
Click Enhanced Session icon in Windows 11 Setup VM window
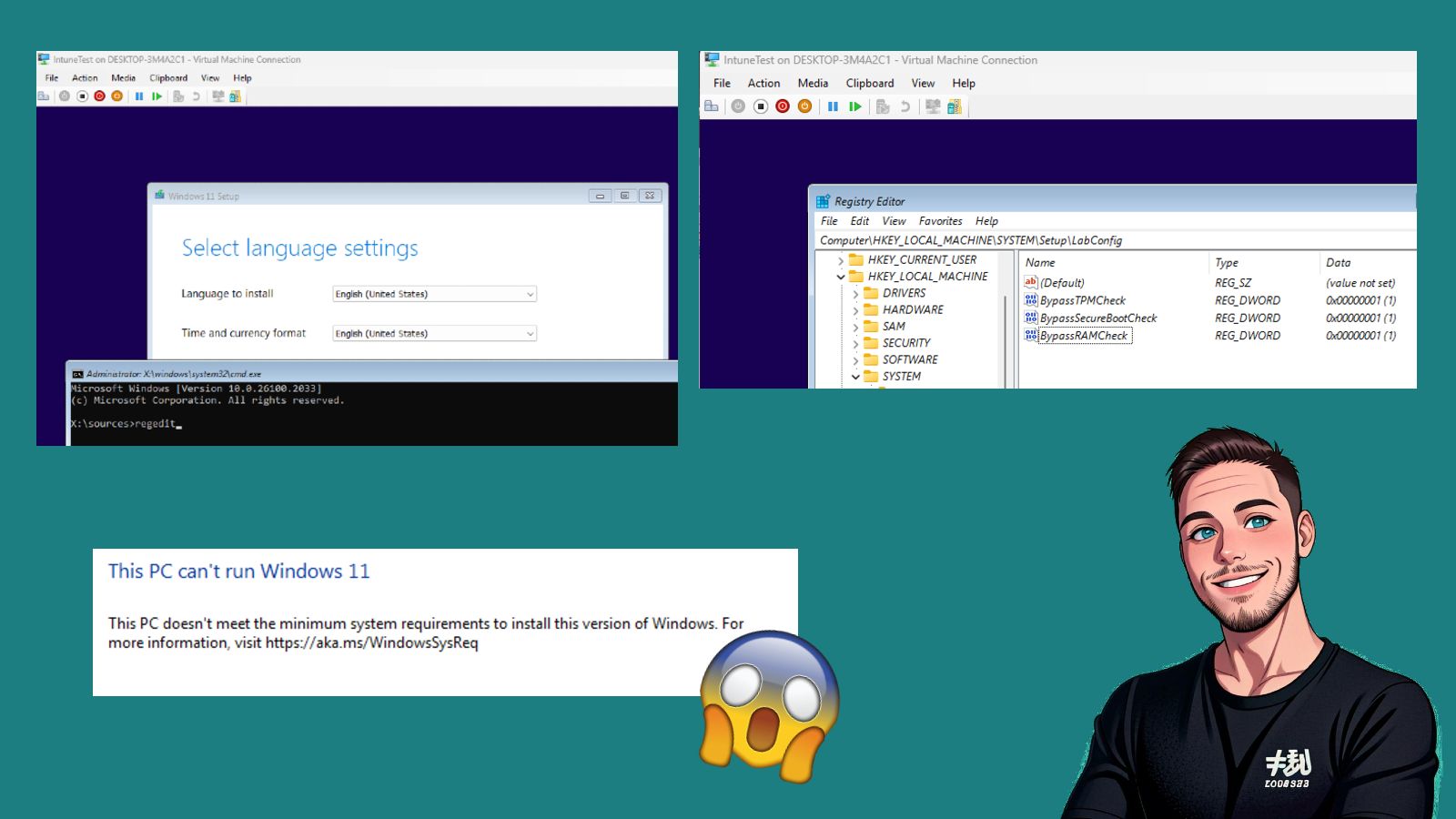[x=217, y=96]
